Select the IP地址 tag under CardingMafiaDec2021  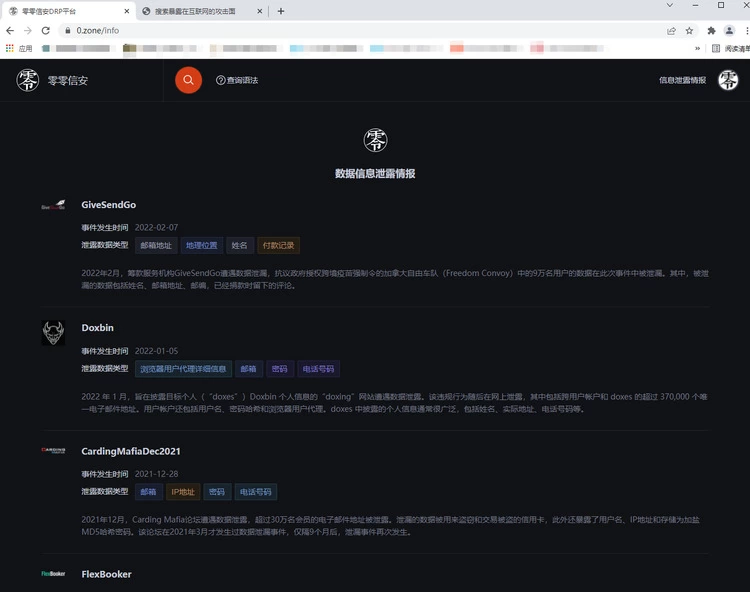[x=183, y=492]
